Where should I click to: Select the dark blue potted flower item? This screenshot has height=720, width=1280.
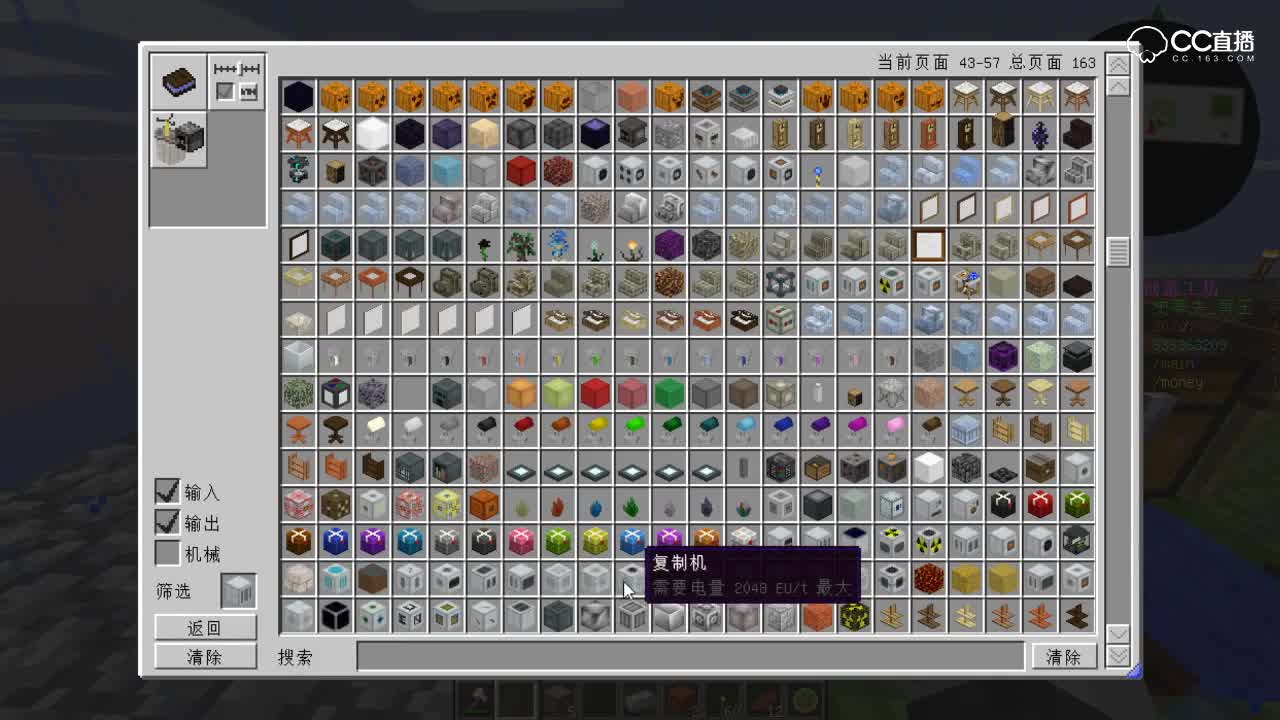(1038, 133)
